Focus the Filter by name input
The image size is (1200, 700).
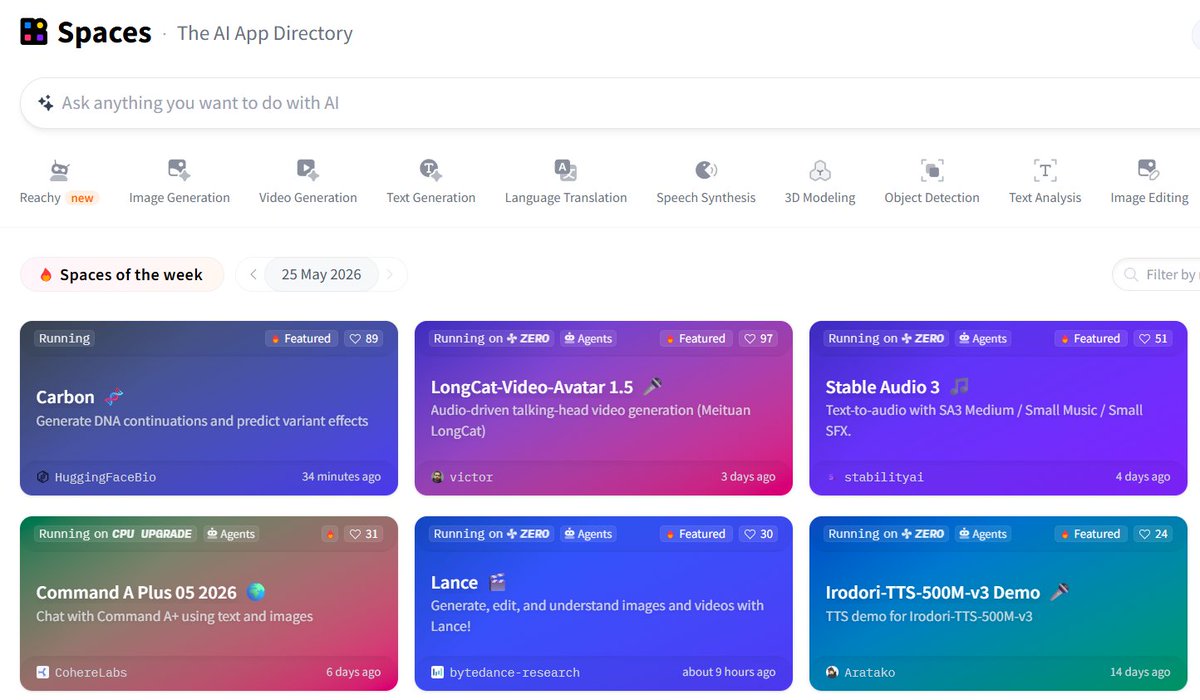[x=1156, y=274]
